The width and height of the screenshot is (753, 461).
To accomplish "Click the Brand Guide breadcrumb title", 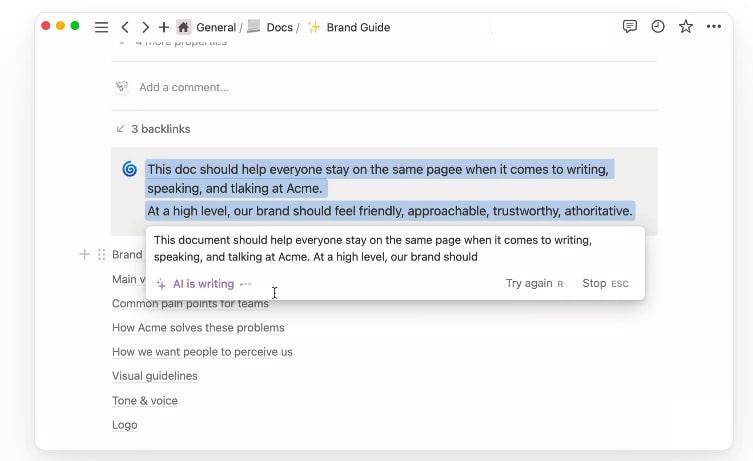I will tap(358, 27).
